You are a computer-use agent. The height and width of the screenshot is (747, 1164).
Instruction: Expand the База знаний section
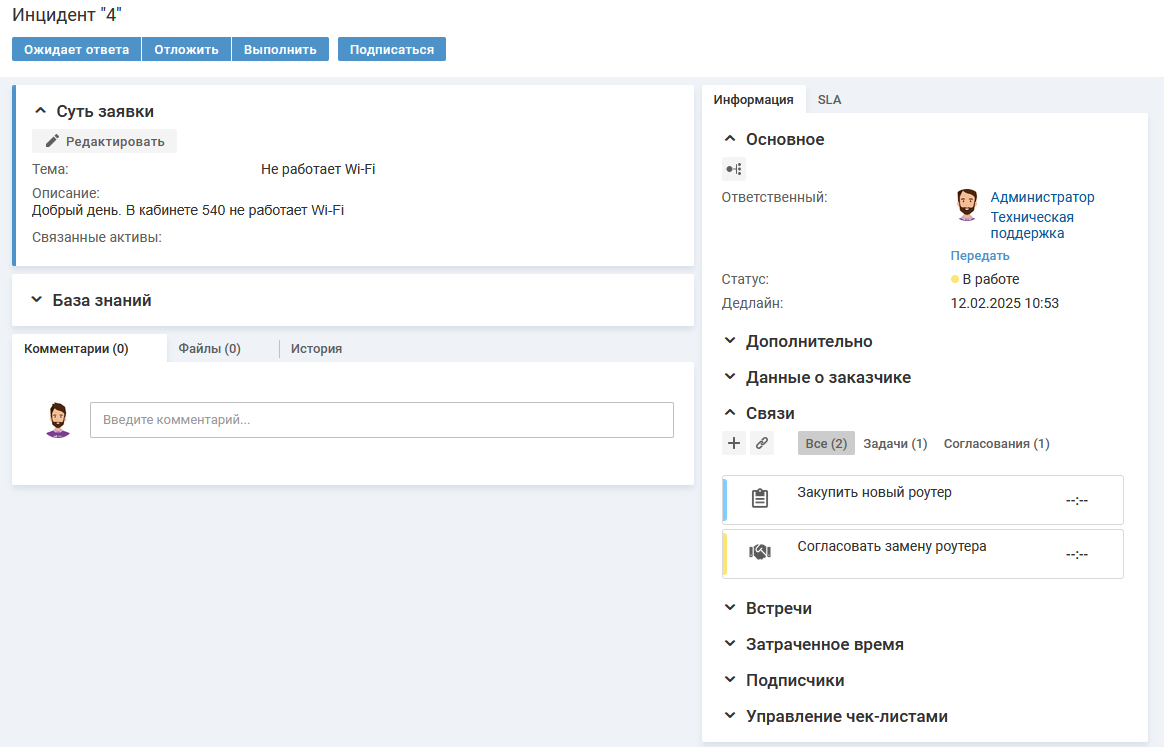pos(102,300)
